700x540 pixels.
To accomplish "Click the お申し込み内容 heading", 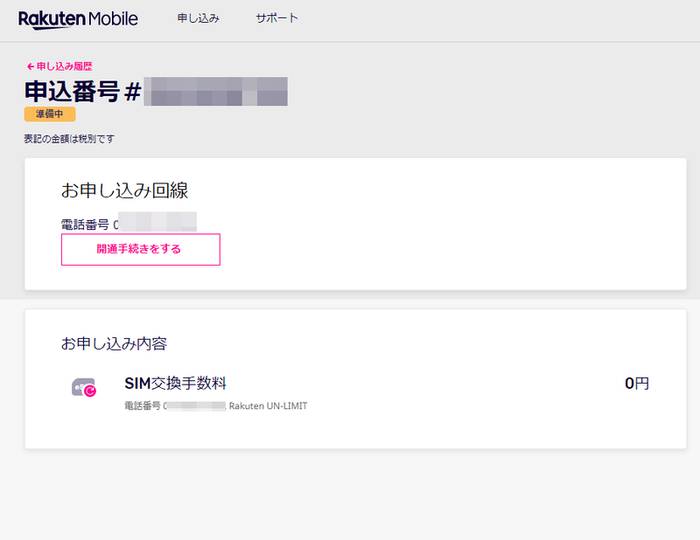I will (x=114, y=344).
